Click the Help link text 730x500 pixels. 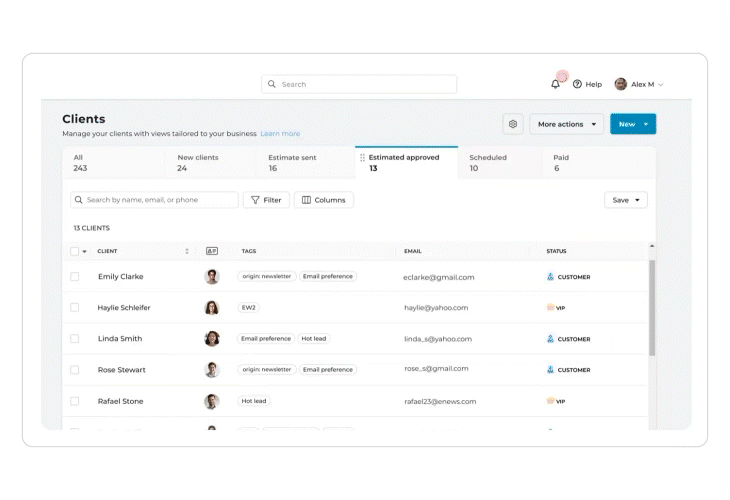[594, 84]
